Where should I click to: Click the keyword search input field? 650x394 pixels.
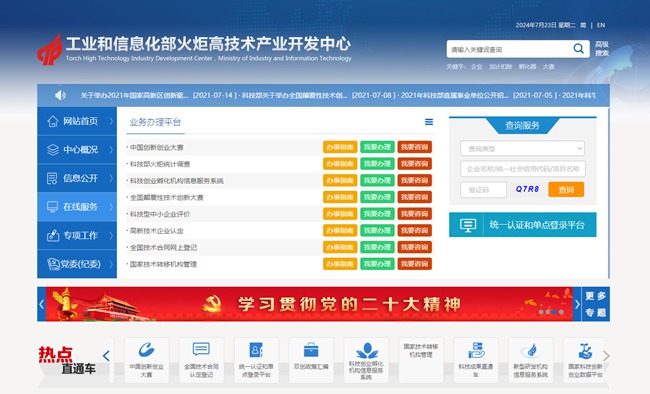pyautogui.click(x=509, y=49)
